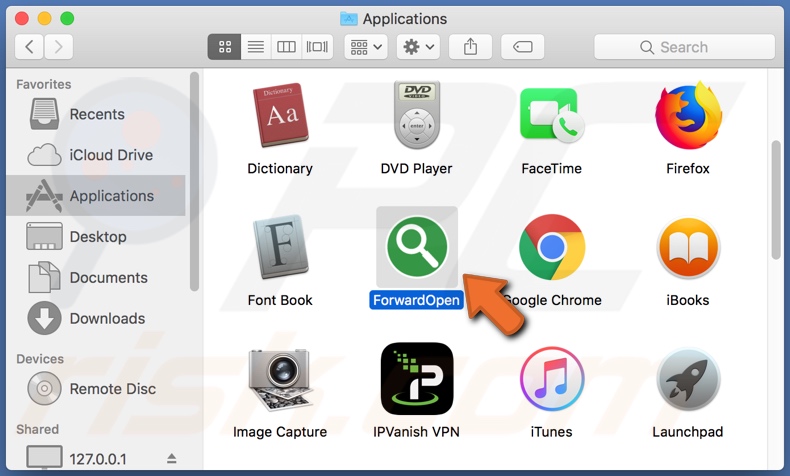
Task: Click the Edit Tags toolbar button
Action: 522,47
